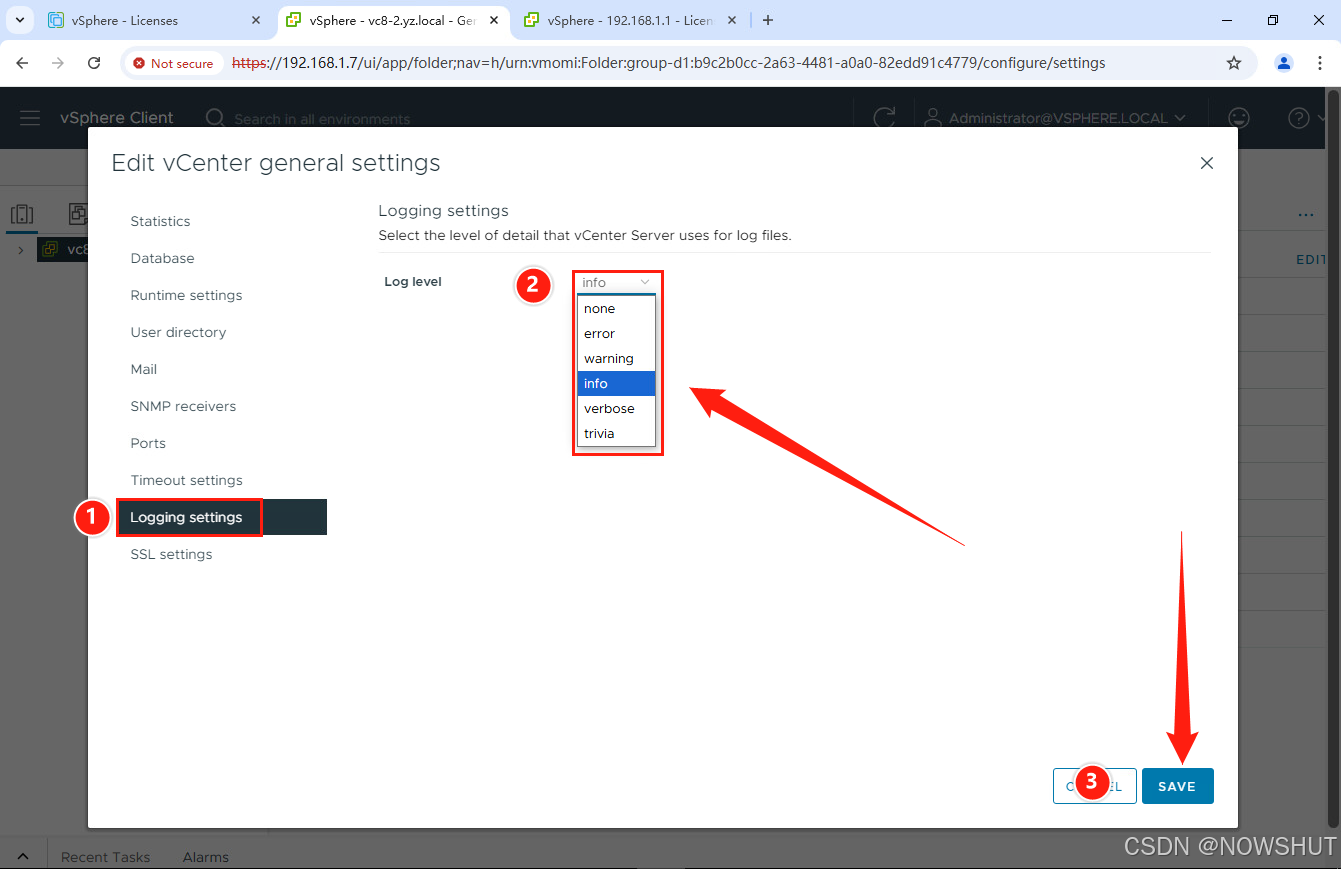Go to User directory settings

(178, 332)
